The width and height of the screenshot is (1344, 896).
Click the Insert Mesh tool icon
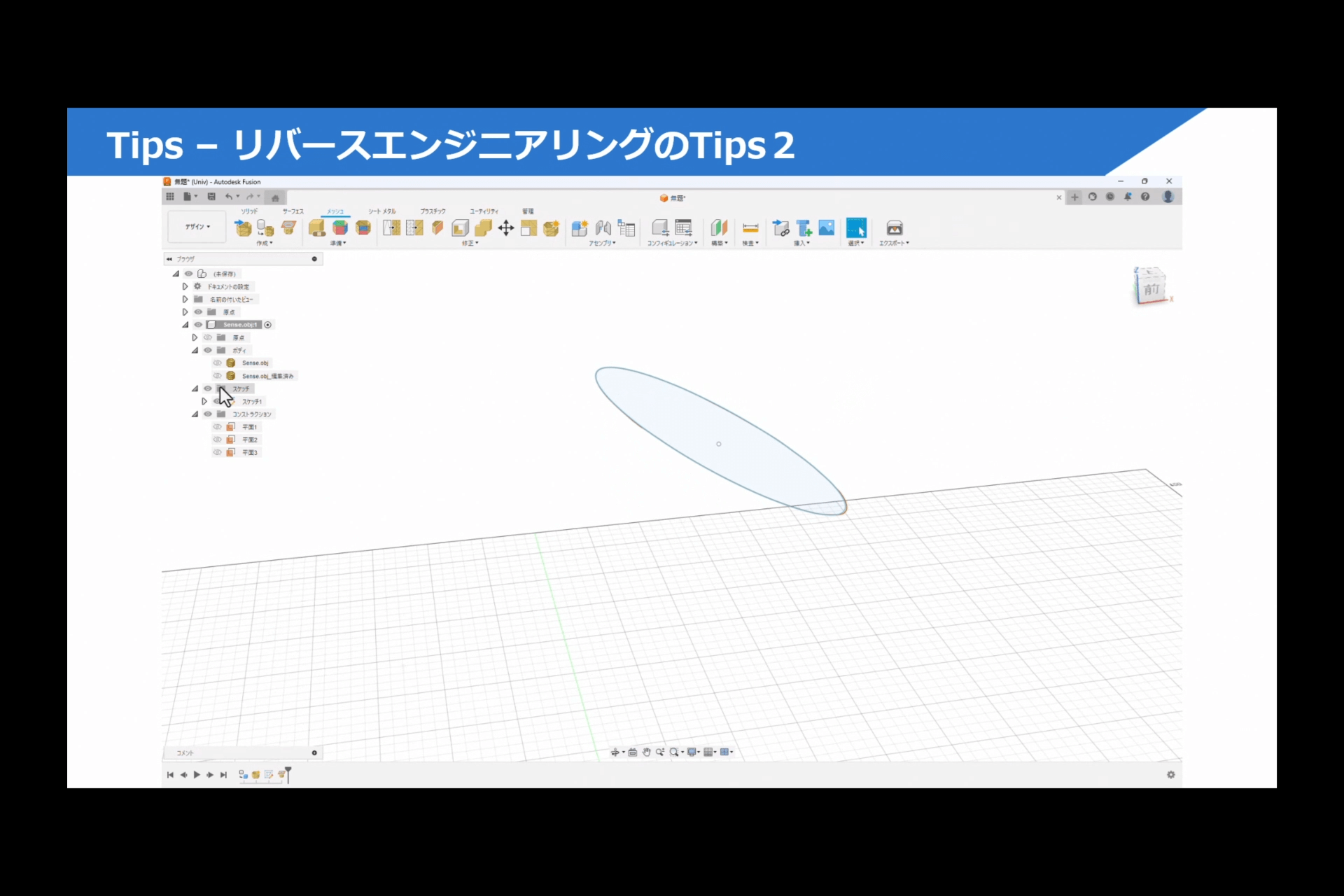tap(243, 227)
